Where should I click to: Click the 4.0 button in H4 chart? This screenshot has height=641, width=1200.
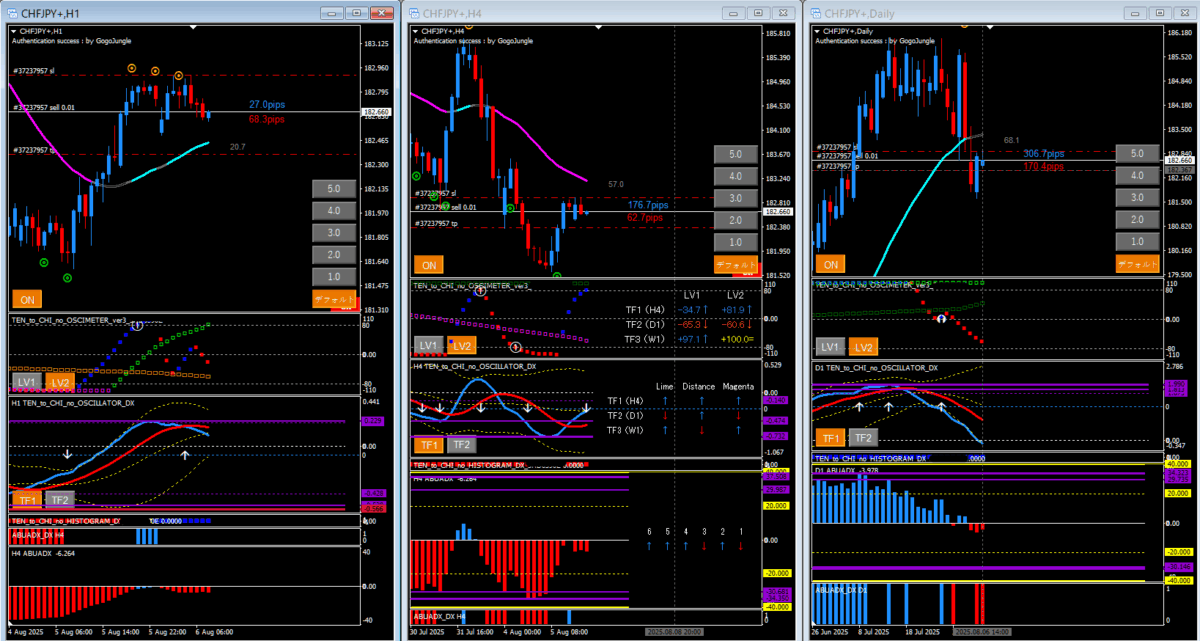(736, 176)
